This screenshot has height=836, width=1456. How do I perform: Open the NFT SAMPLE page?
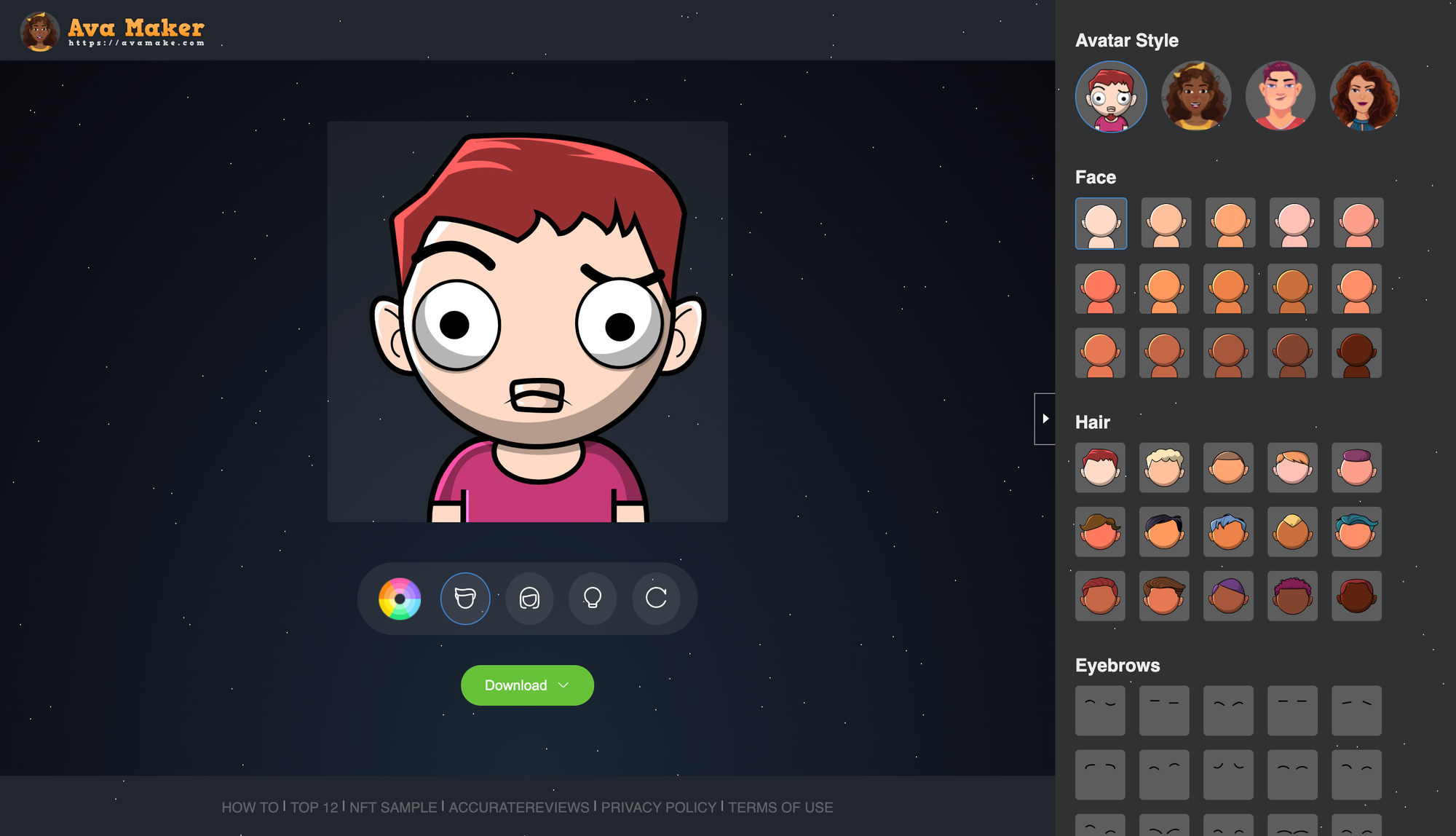tap(392, 807)
